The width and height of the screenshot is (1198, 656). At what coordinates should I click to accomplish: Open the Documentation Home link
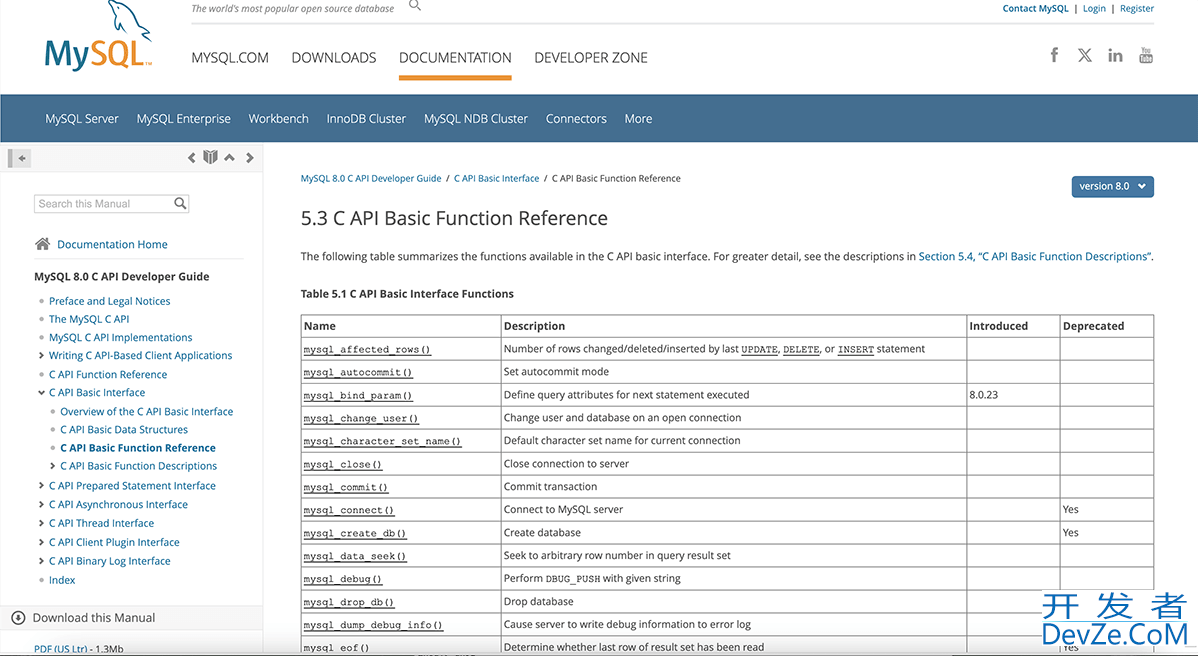click(x=112, y=244)
